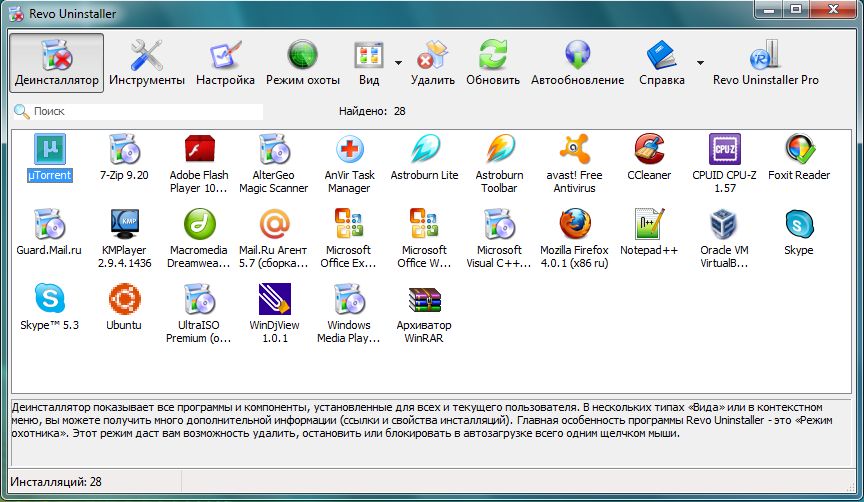Select avast! Free Antivirus icon

pyautogui.click(x=574, y=149)
